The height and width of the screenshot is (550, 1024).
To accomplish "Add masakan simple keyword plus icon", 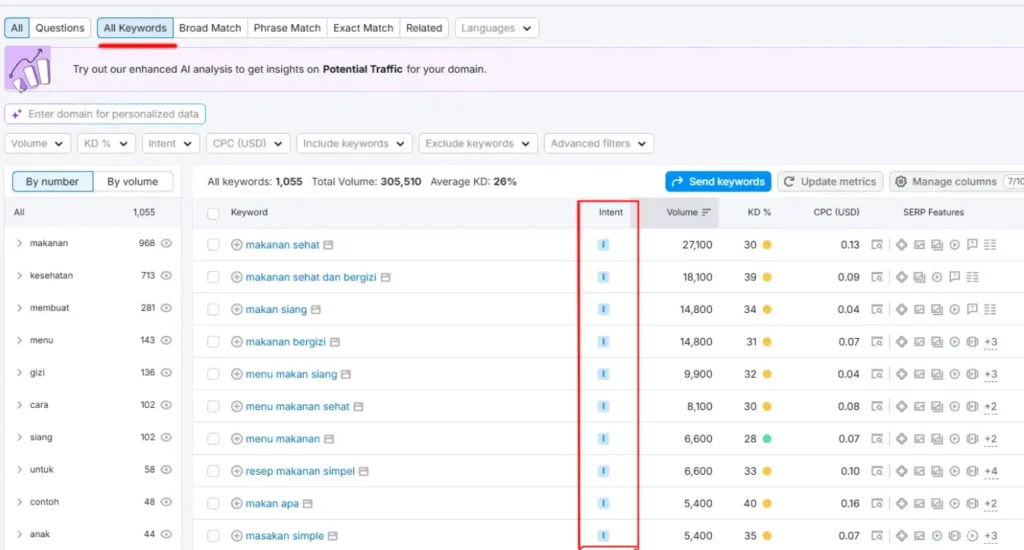I will (236, 536).
